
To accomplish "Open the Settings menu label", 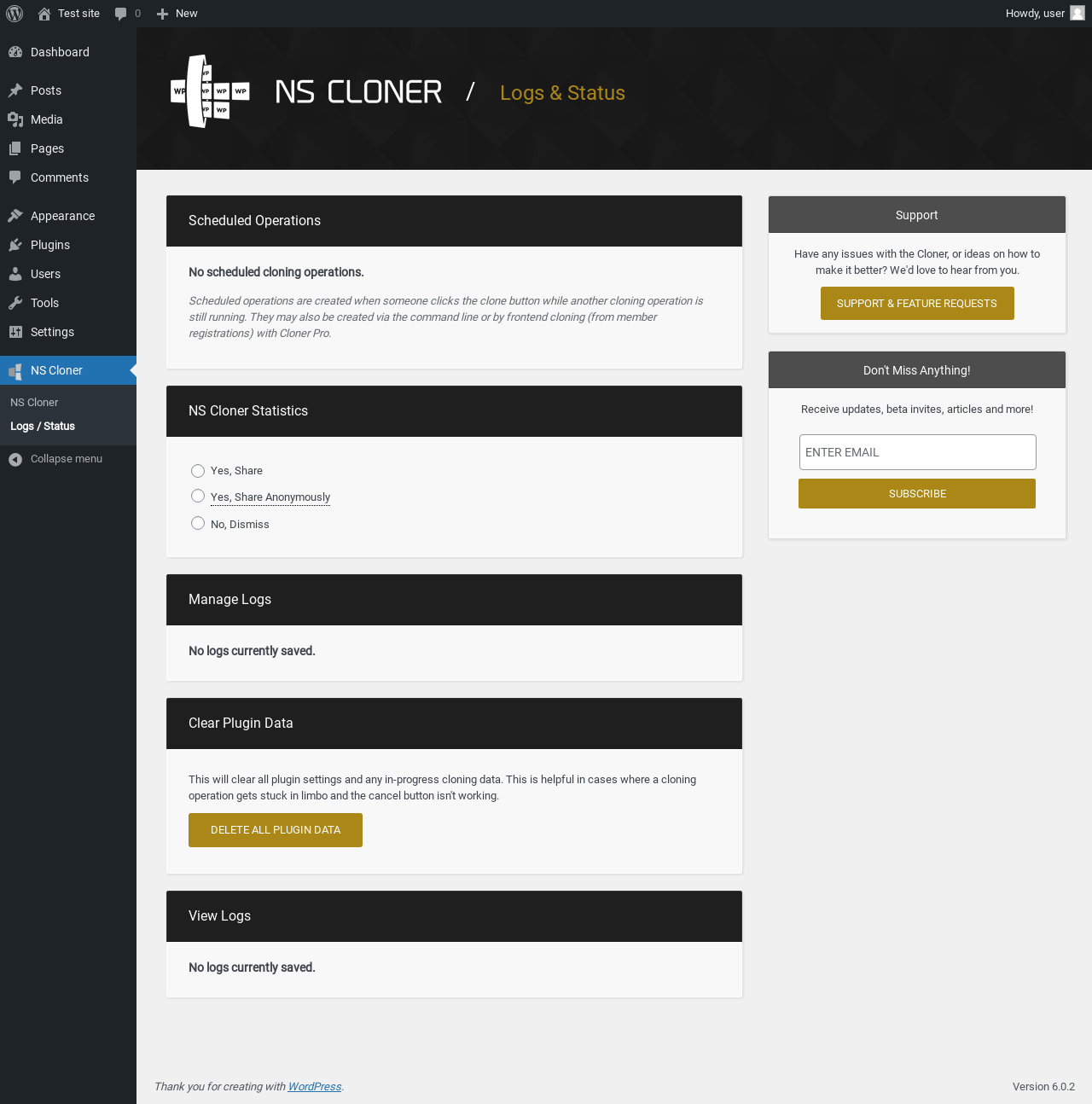I will click(x=53, y=332).
